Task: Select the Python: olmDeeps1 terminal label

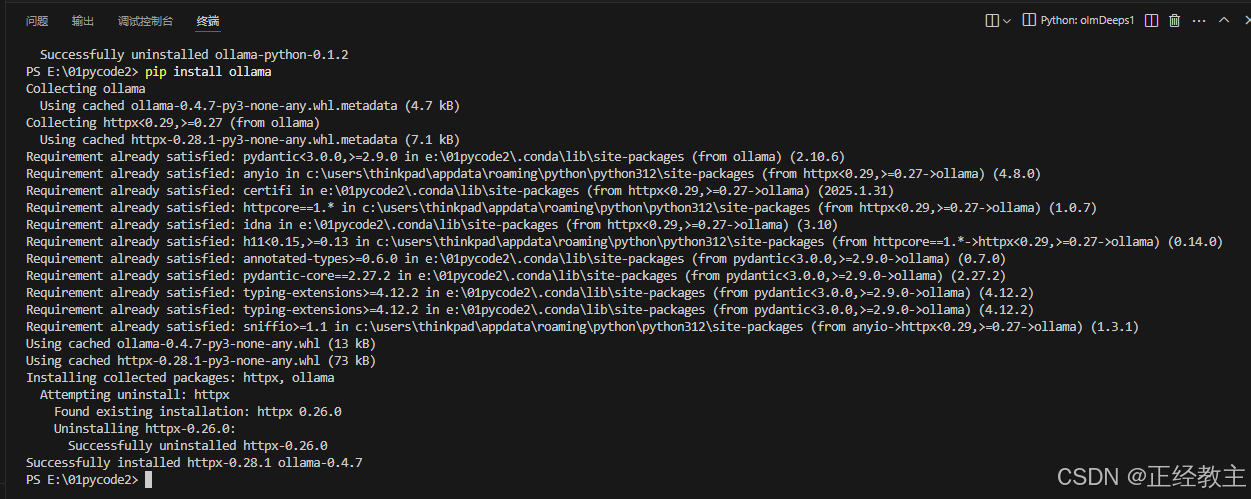Action: (x=1087, y=20)
